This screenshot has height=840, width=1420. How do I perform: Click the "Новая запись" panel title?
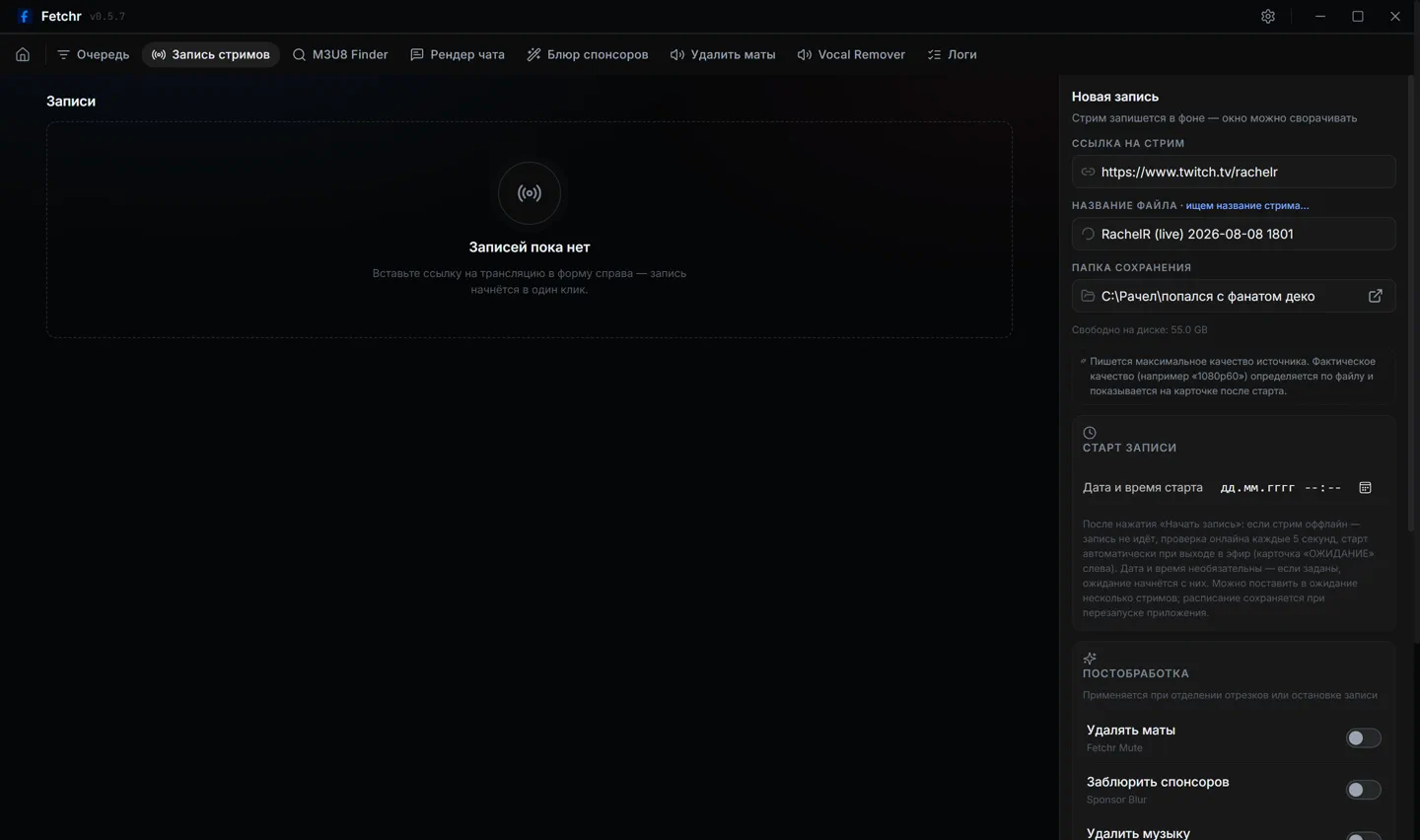point(1115,97)
